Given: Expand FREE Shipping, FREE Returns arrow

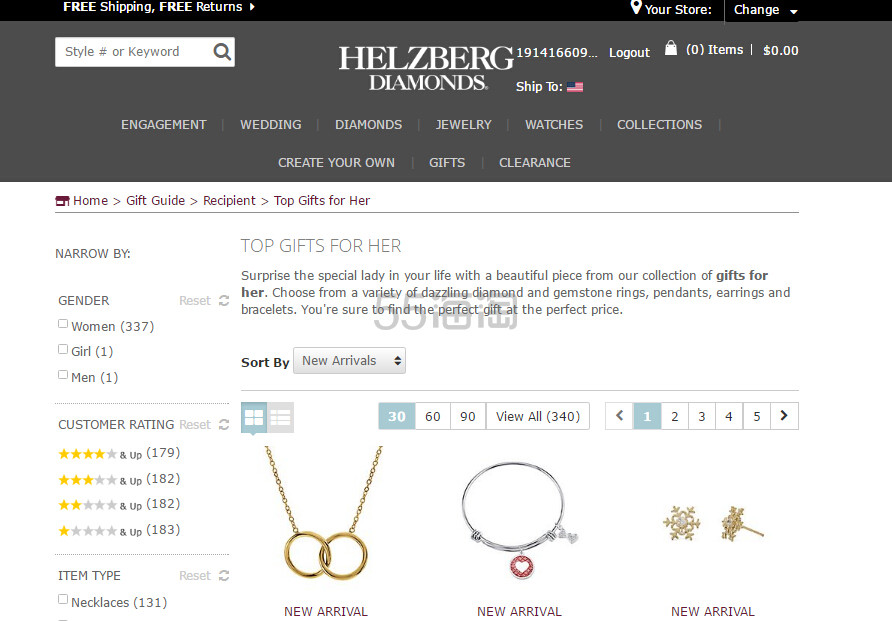Looking at the screenshot, I should click(x=252, y=7).
